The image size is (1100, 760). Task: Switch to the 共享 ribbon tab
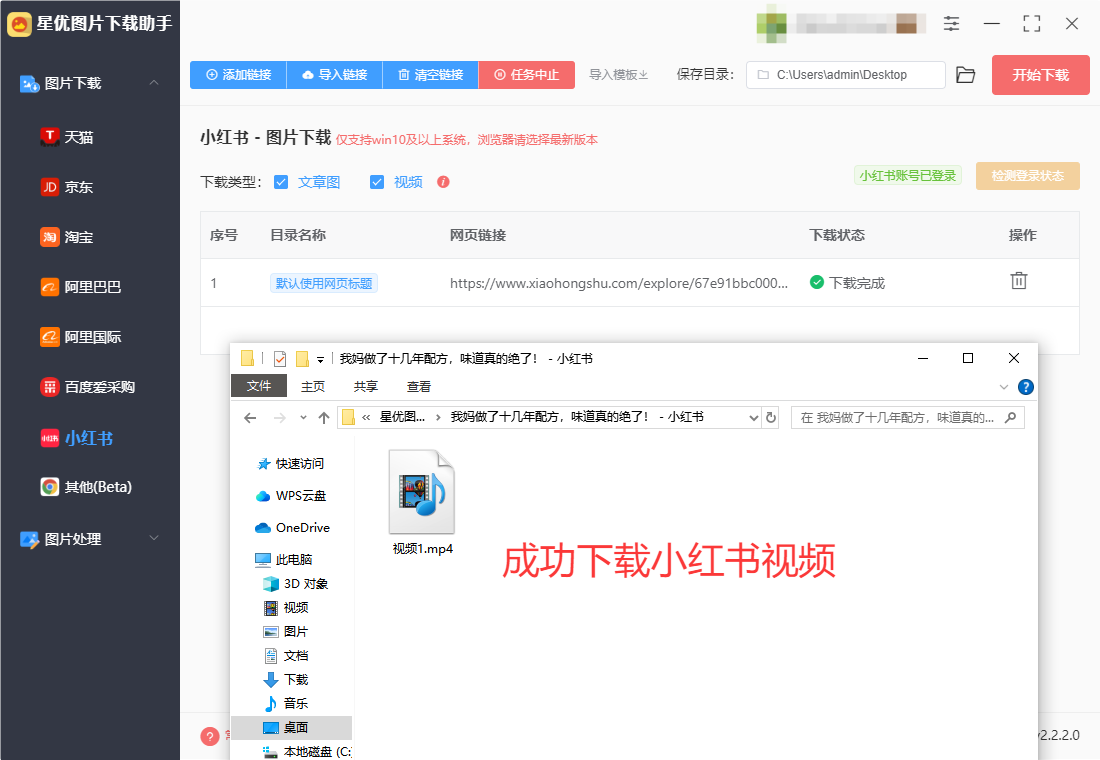tap(365, 387)
